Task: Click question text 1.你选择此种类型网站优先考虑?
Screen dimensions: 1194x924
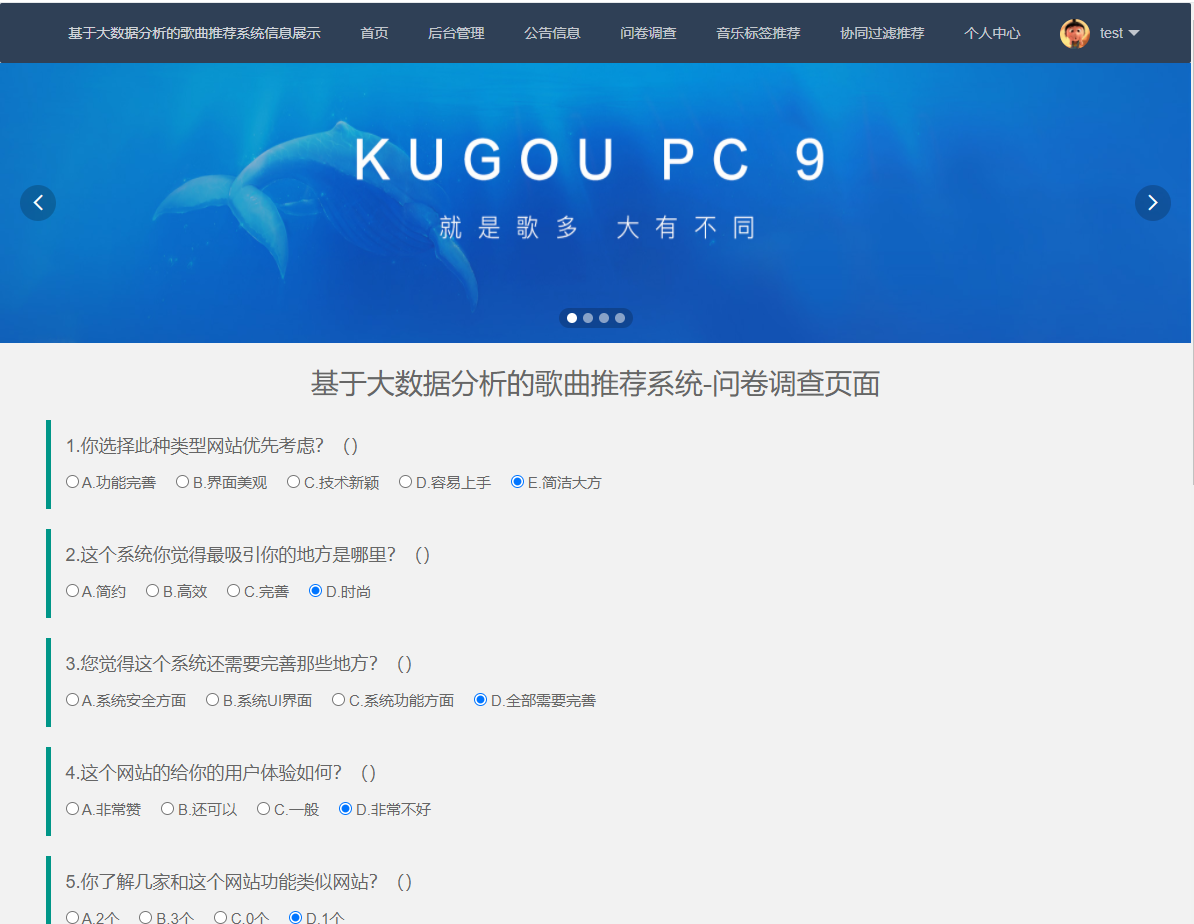Action: (x=194, y=446)
